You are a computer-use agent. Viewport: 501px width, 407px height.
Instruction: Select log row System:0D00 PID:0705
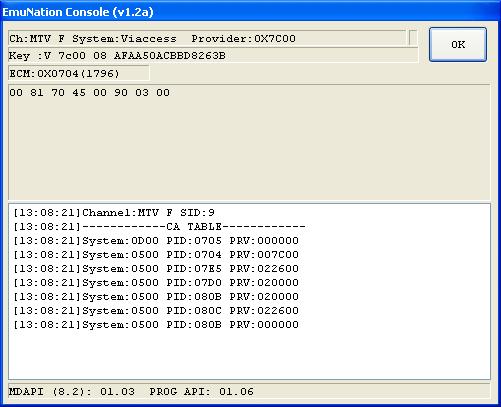[x=156, y=241]
